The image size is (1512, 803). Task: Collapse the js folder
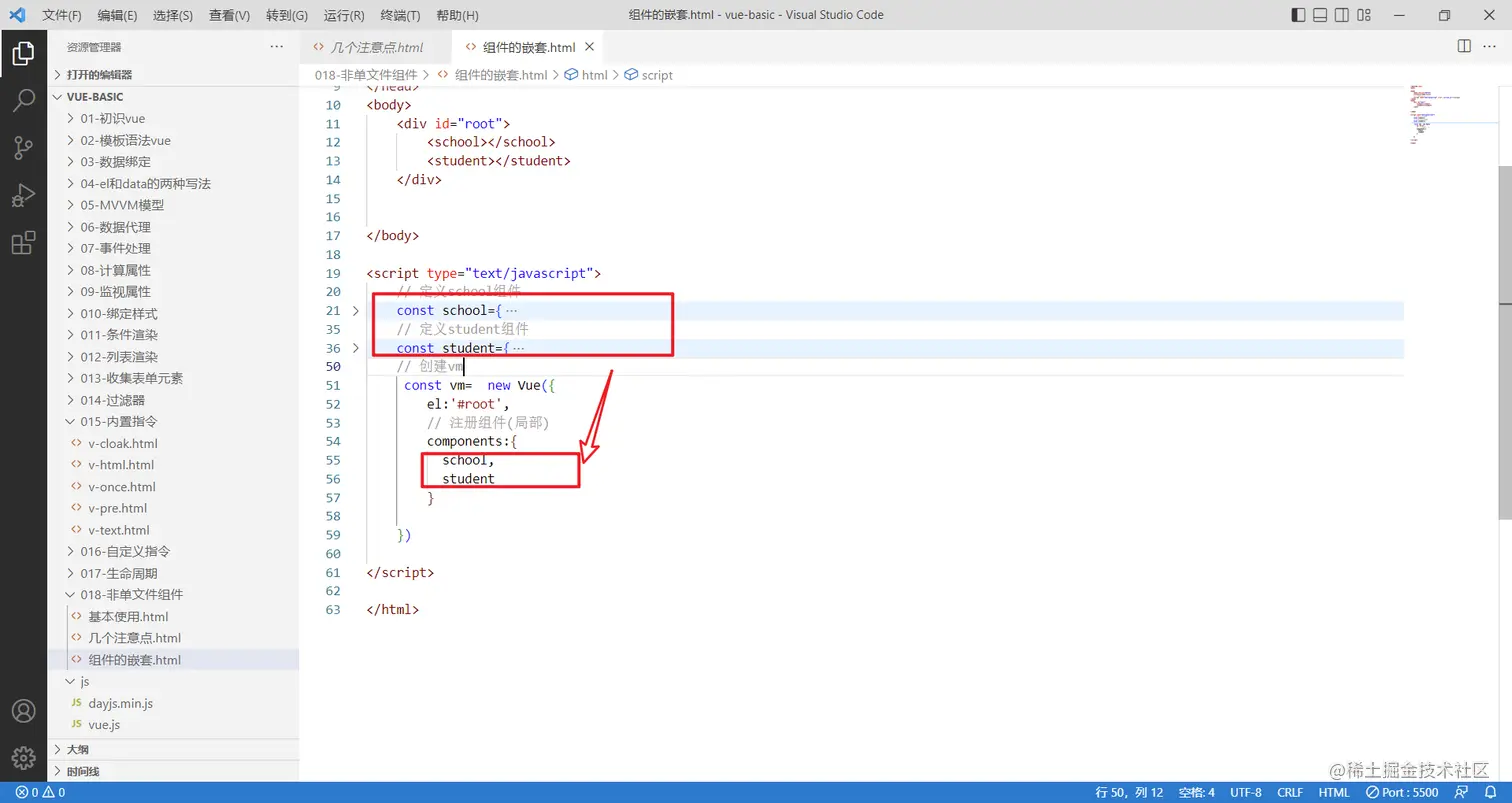click(x=174, y=681)
